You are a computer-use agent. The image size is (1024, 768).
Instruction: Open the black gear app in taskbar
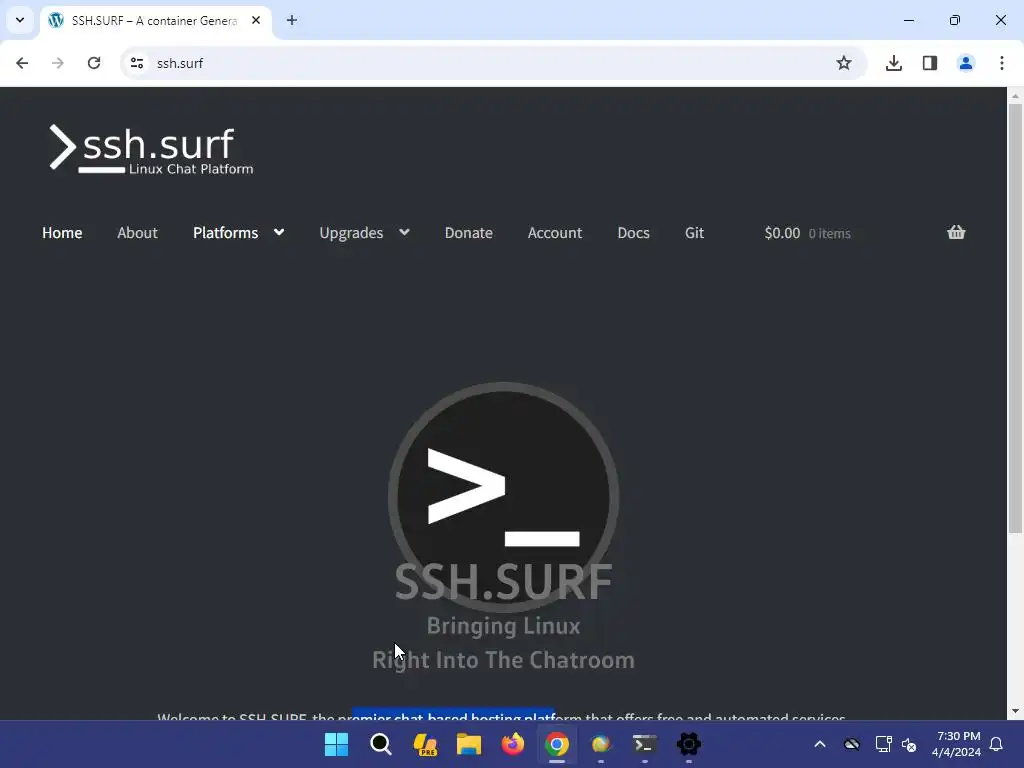coord(688,744)
